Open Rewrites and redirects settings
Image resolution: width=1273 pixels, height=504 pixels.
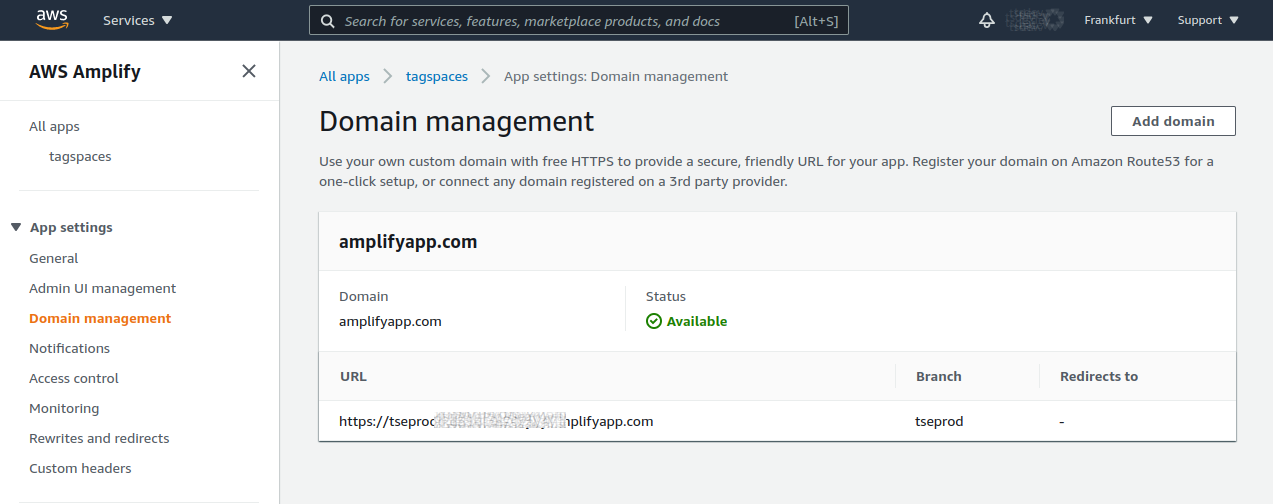pos(99,438)
